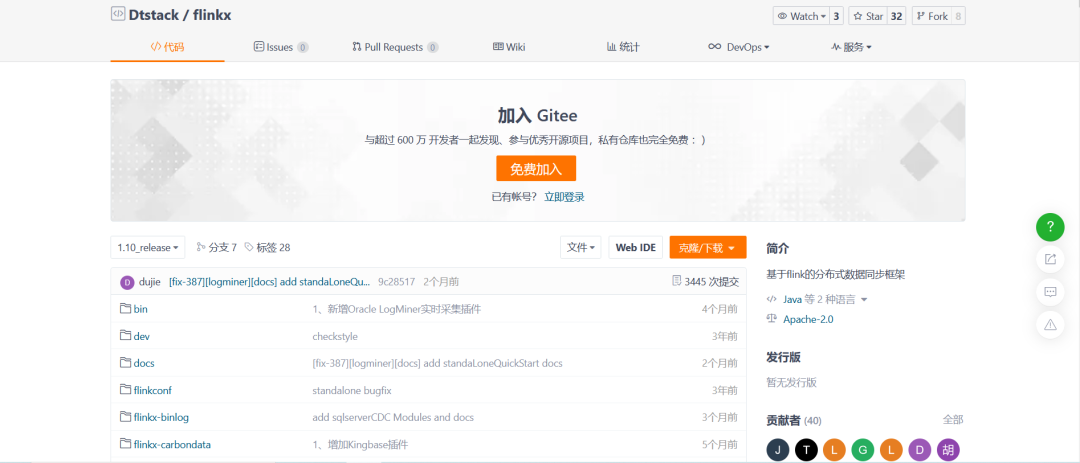1080x463 pixels.
Task: Click the 全部 contributors link
Action: [953, 420]
